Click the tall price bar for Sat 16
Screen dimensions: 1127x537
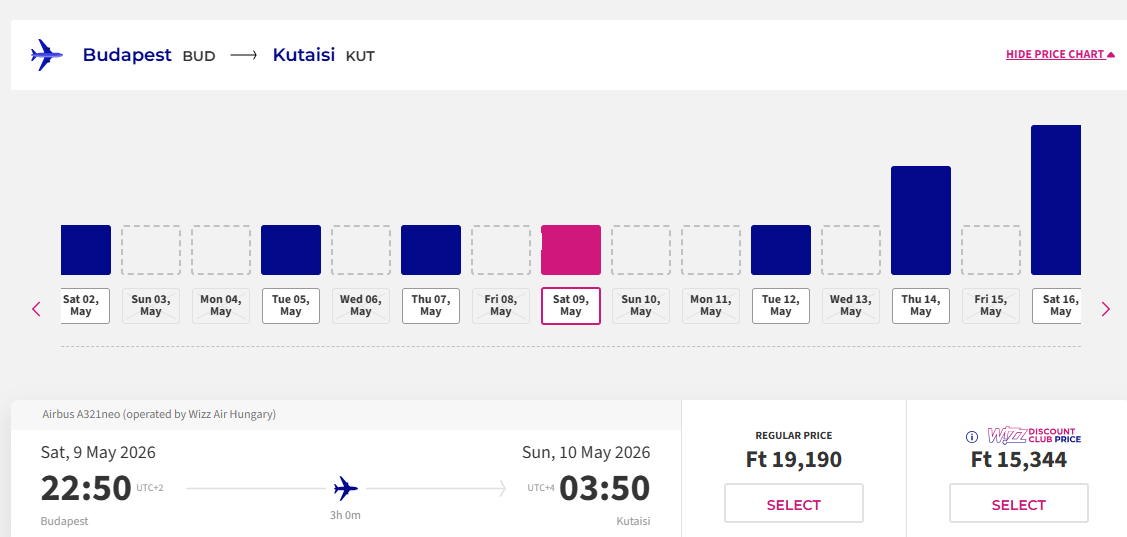[x=1056, y=200]
